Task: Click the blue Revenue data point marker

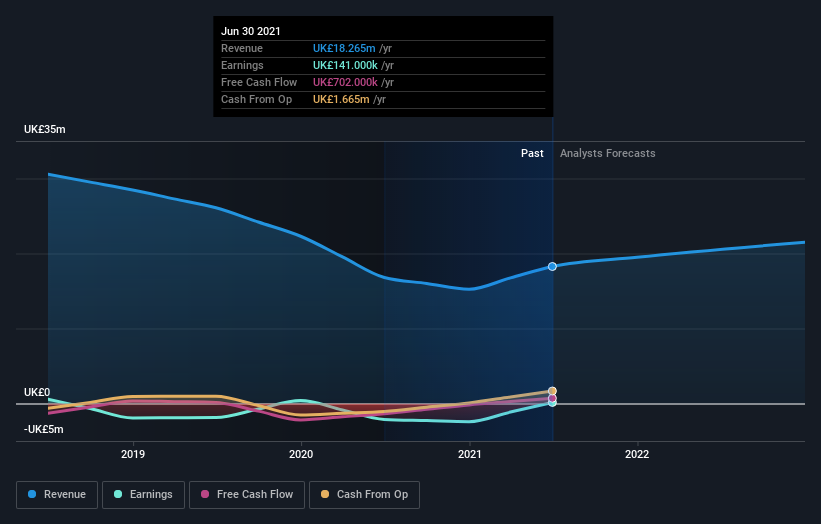Action: (552, 266)
